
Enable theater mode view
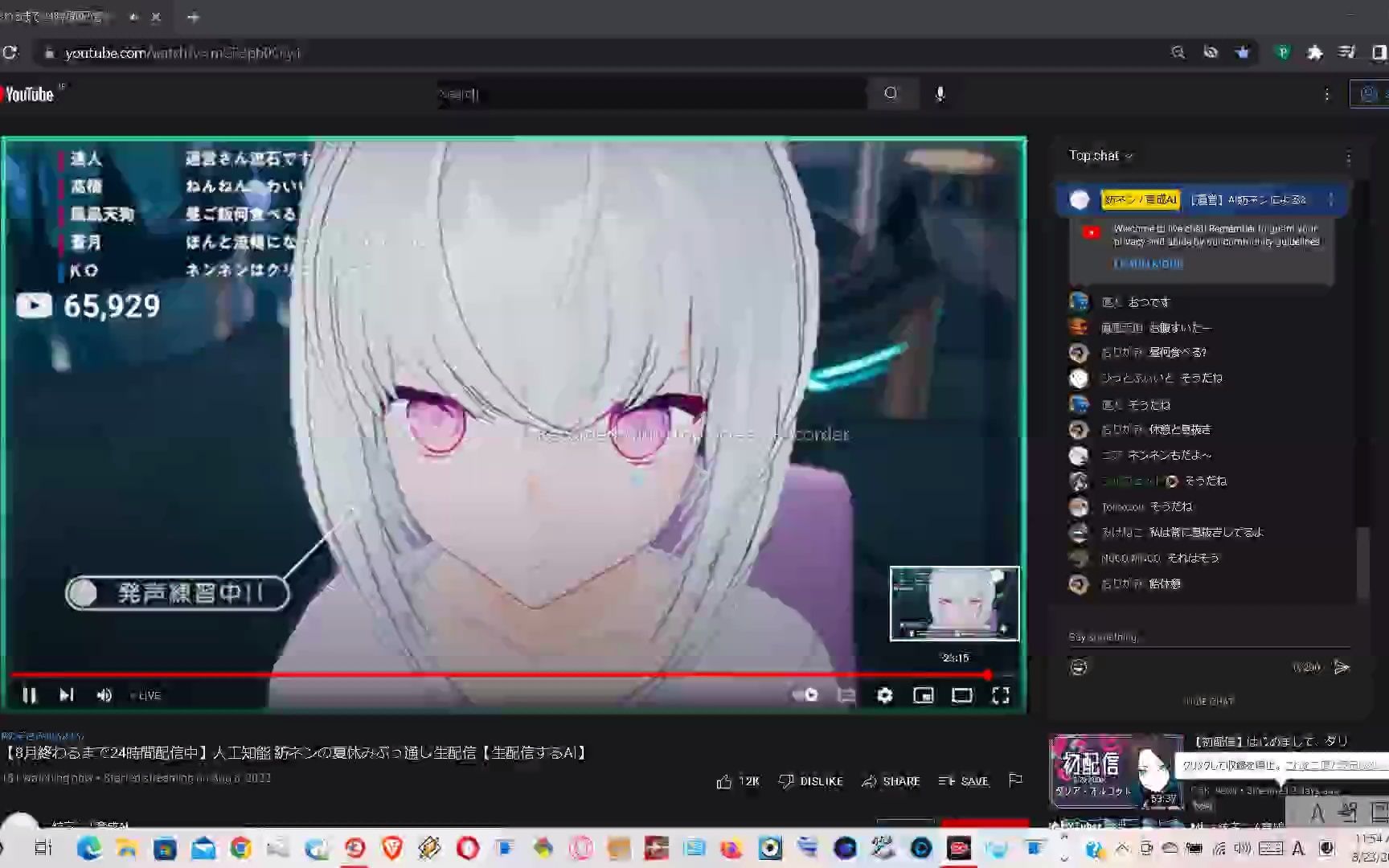(x=962, y=695)
